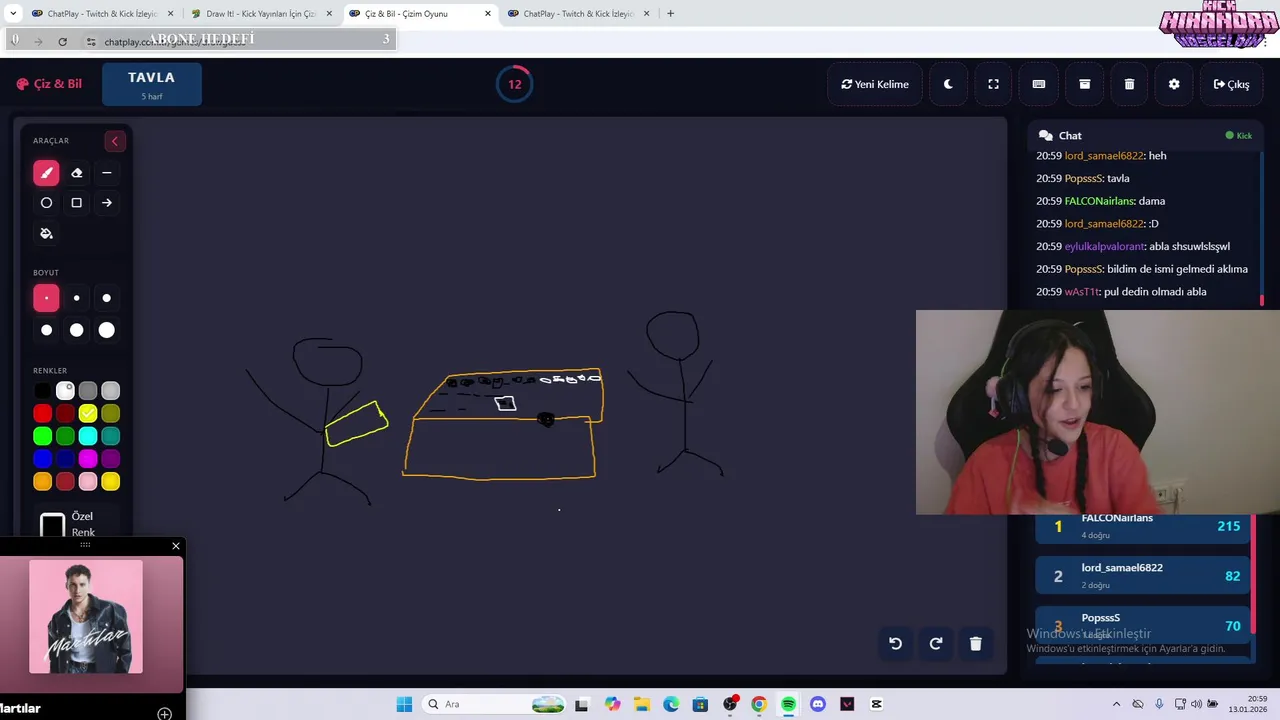The height and width of the screenshot is (720, 1280).
Task: Pick the black color swatch
Action: tap(42, 391)
